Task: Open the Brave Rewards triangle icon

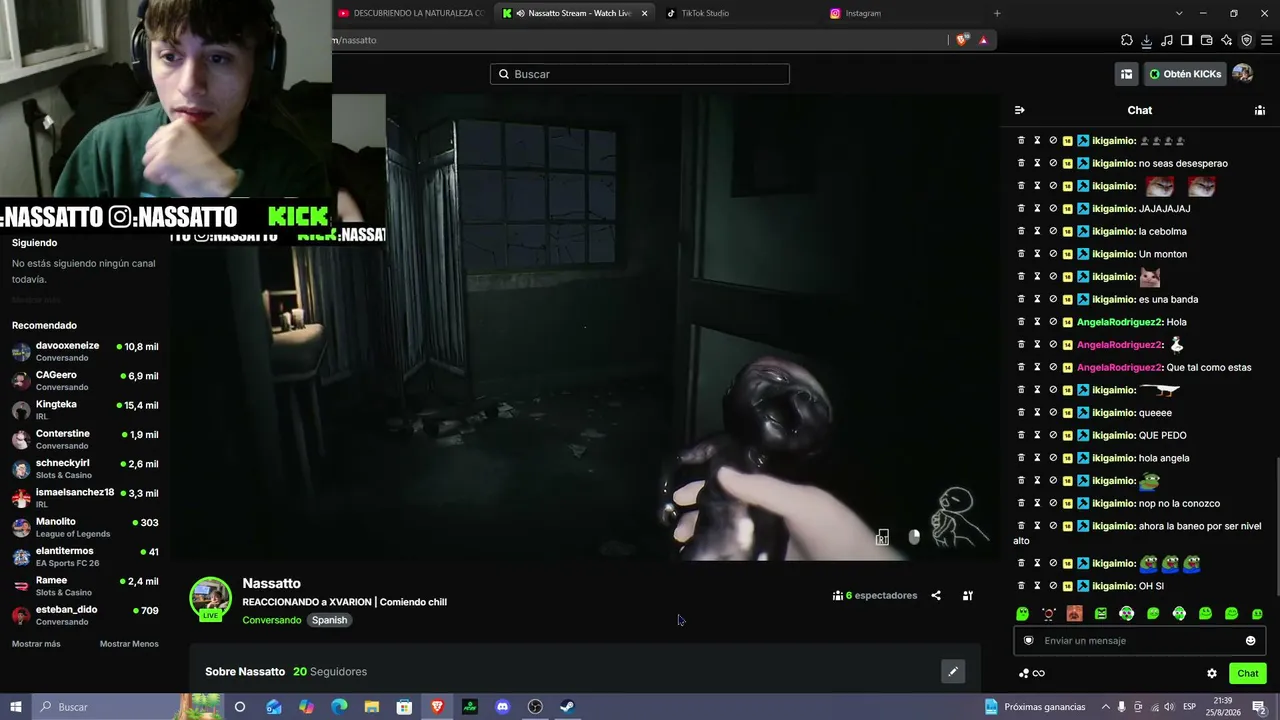Action: pos(983,40)
